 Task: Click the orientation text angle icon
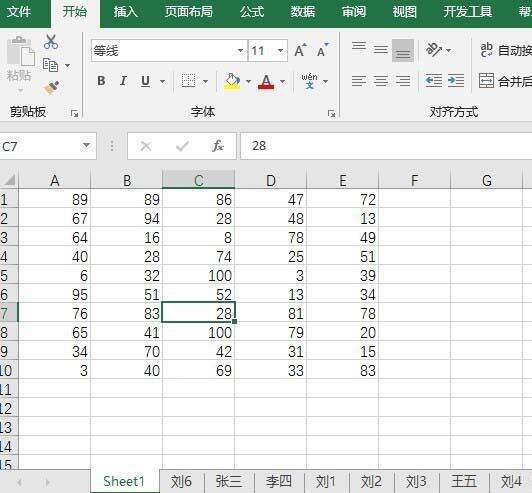click(434, 50)
